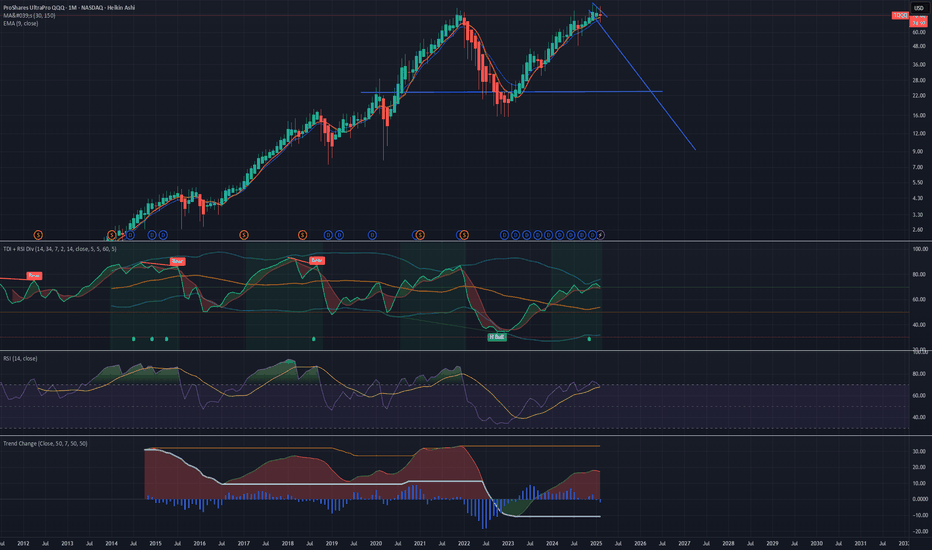
Task: Click the 2012 stock split marker
Action: tap(38, 235)
